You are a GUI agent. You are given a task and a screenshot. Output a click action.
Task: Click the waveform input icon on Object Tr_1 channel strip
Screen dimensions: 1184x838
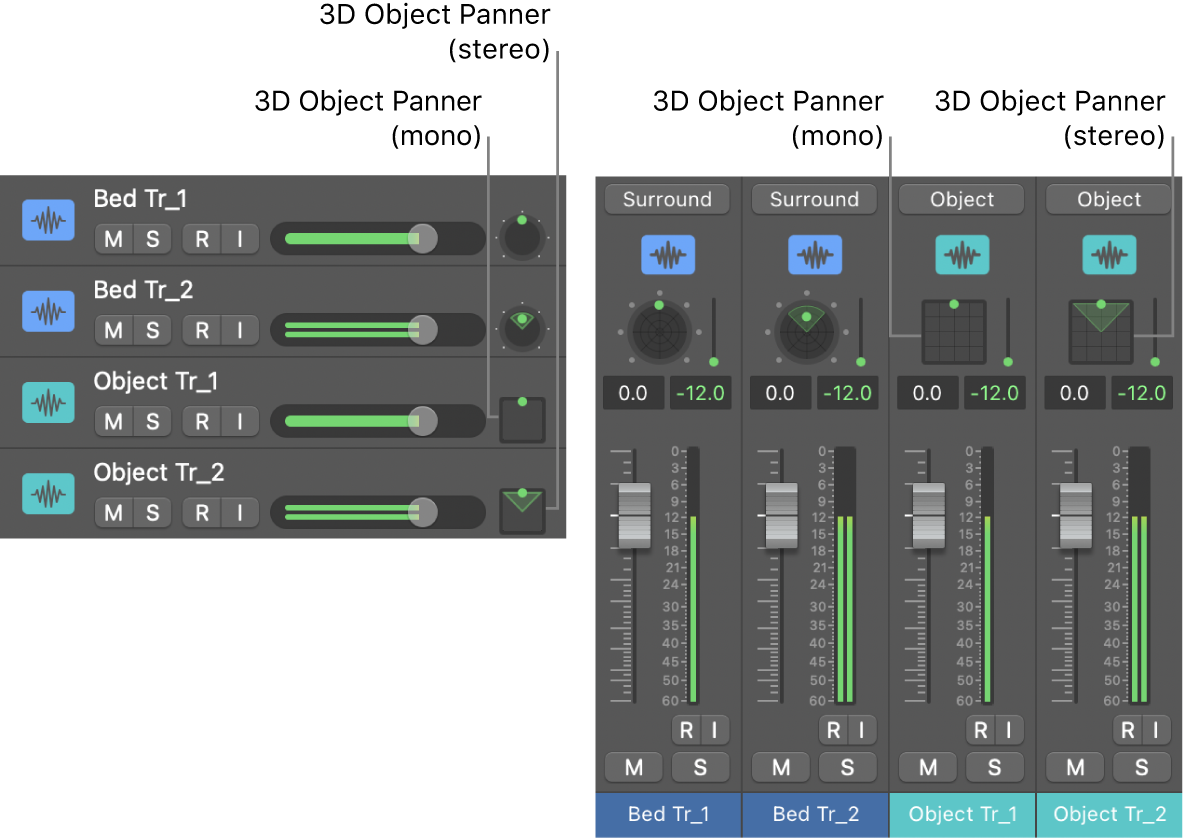(x=961, y=255)
